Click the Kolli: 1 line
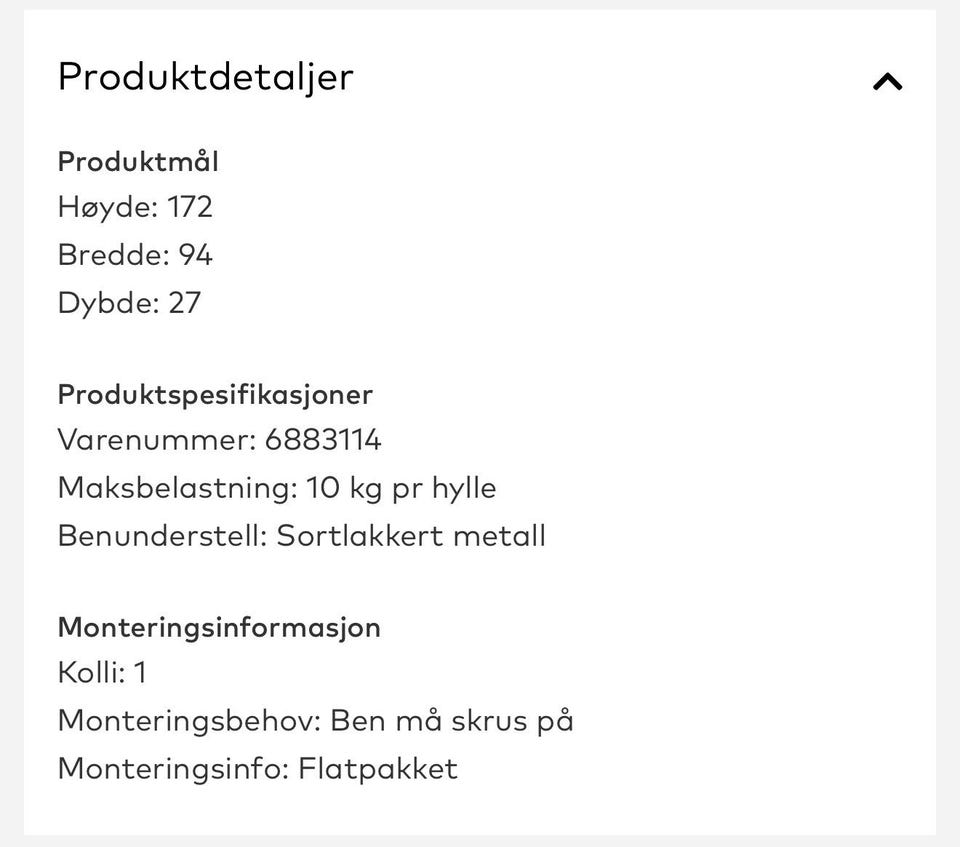This screenshot has width=960, height=847. click(102, 673)
